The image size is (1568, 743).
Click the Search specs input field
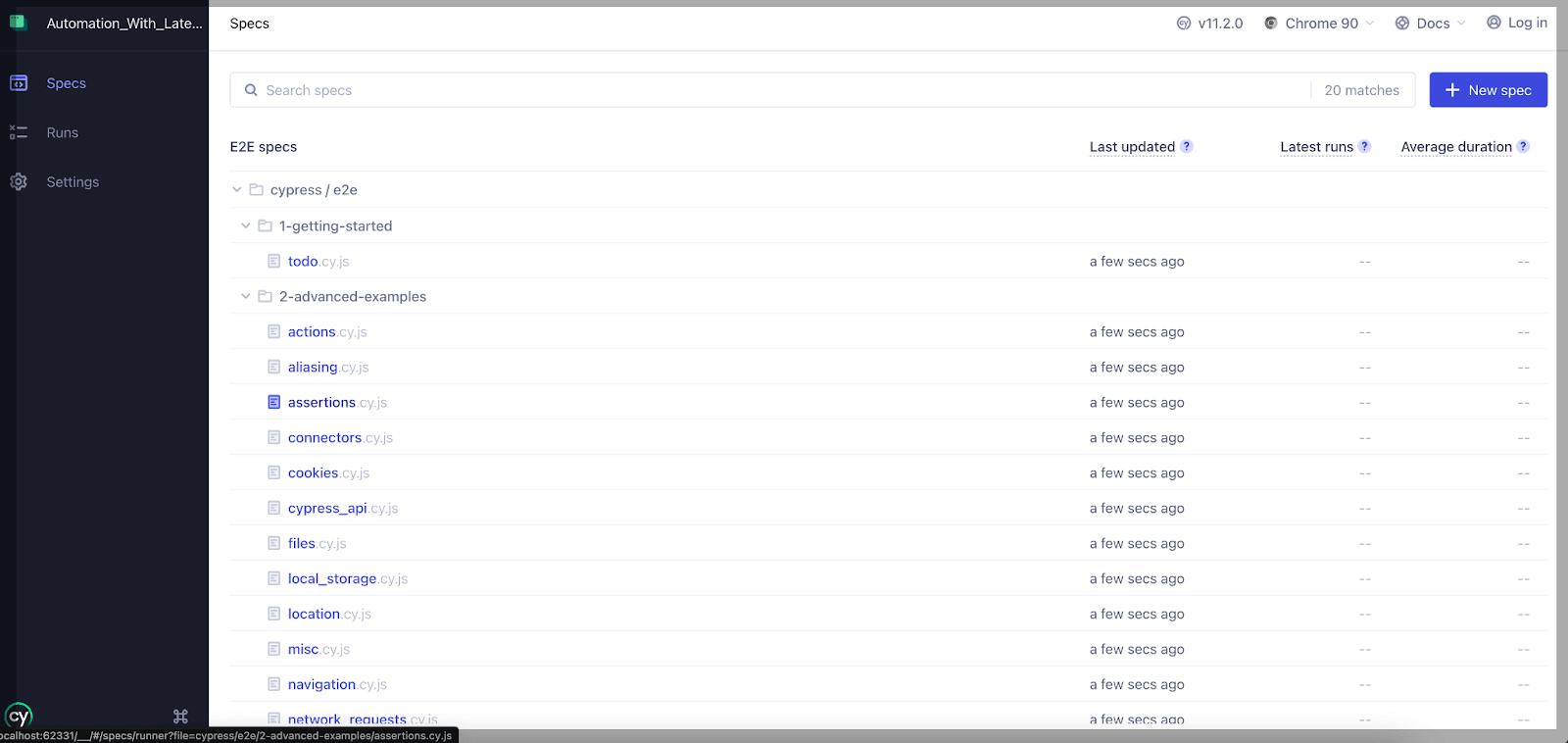pos(770,90)
